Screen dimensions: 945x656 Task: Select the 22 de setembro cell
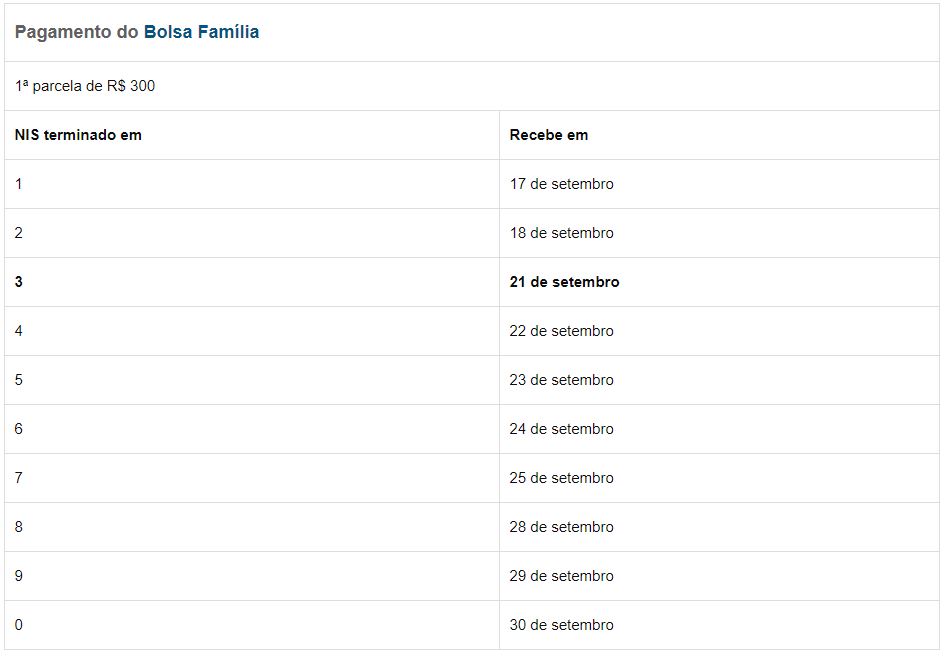(x=720, y=331)
